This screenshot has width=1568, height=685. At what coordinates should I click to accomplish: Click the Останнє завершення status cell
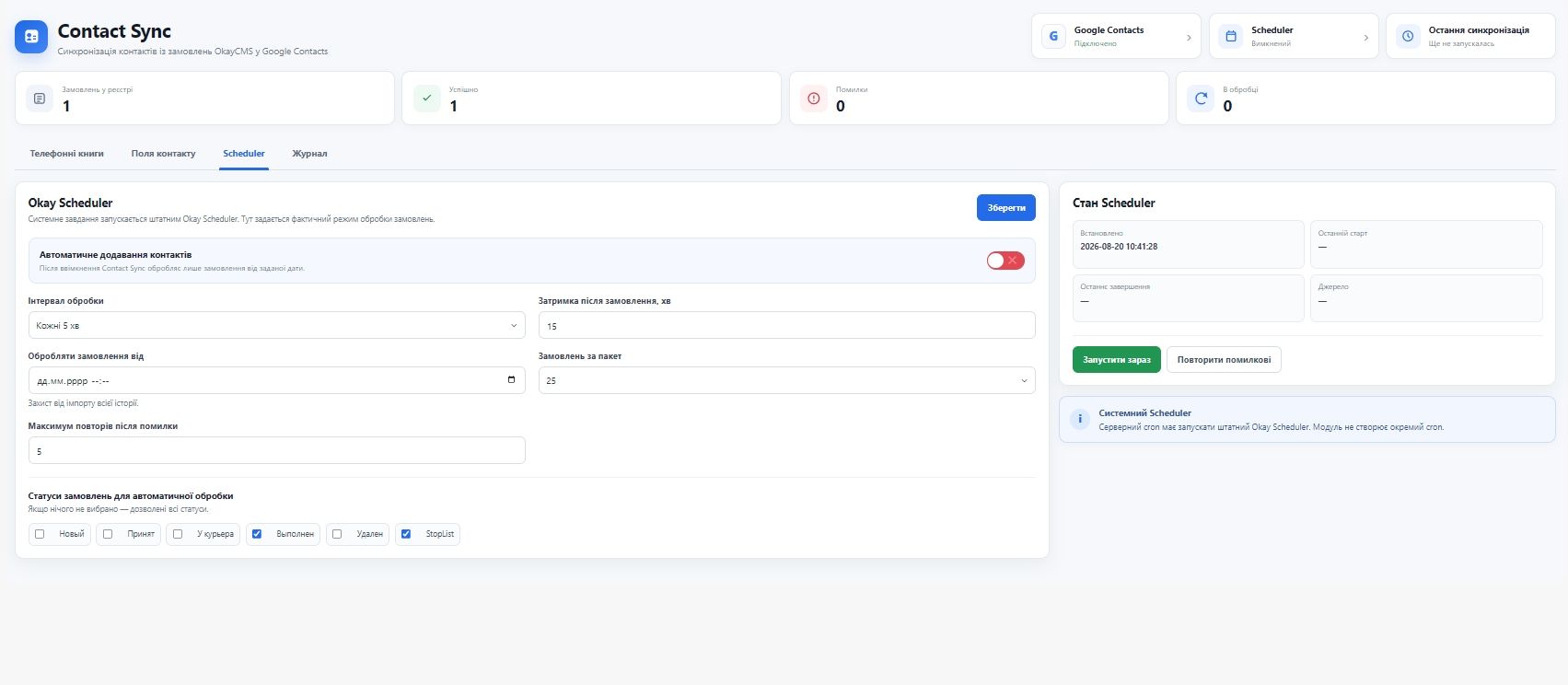pyautogui.click(x=1189, y=298)
